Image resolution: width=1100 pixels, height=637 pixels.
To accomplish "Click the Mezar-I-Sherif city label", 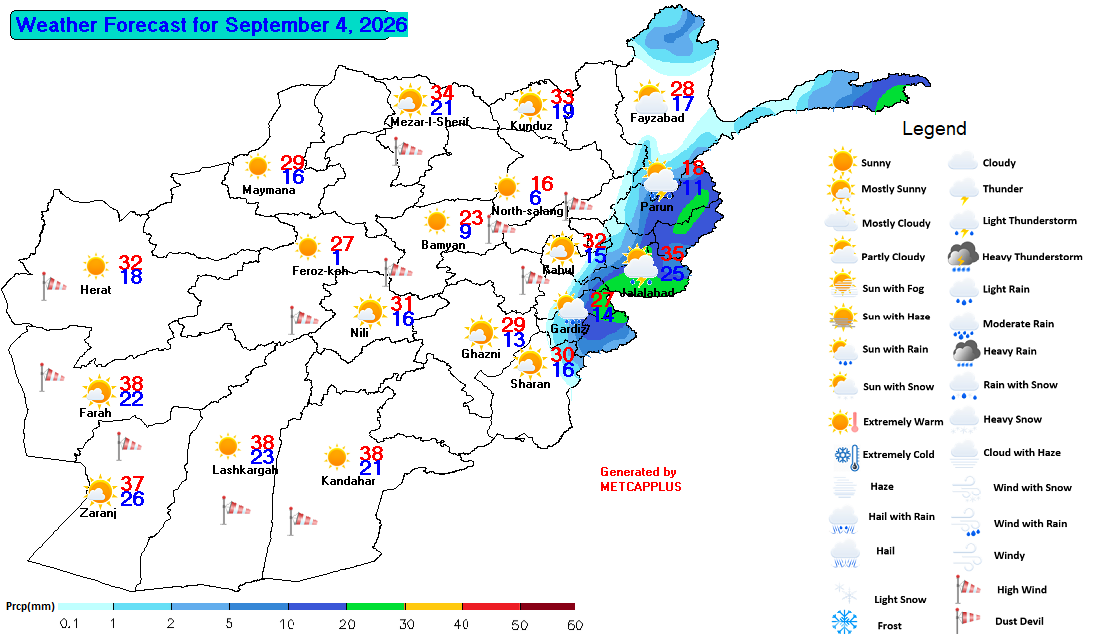I will 429,122.
